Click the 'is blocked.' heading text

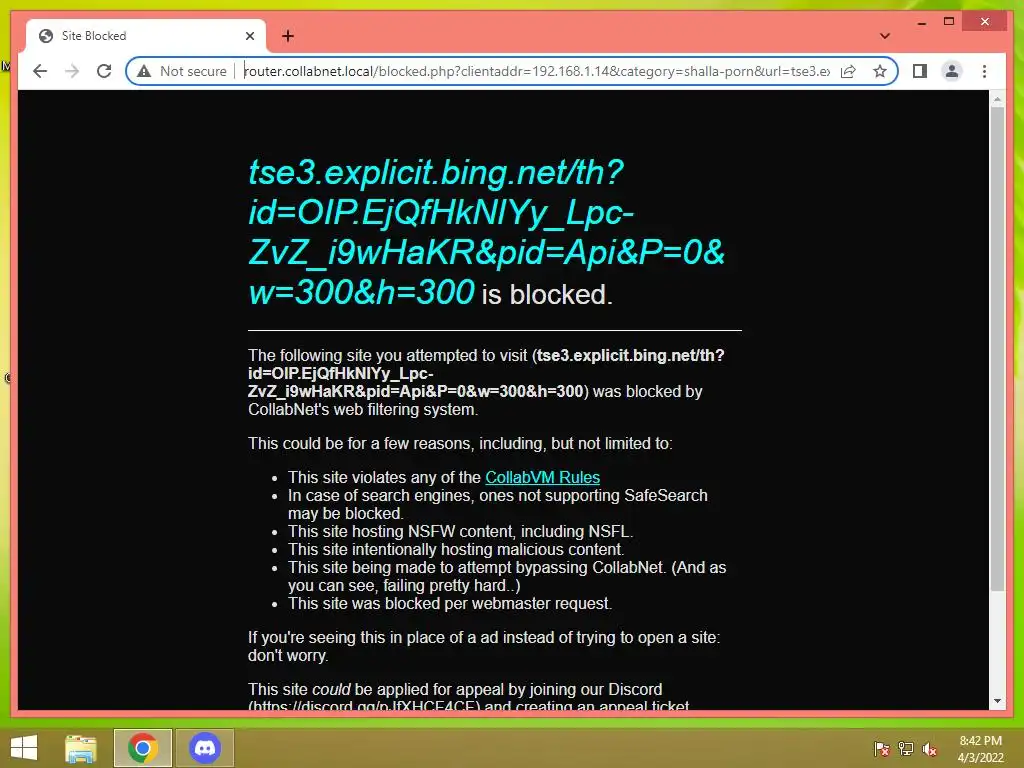click(x=547, y=295)
